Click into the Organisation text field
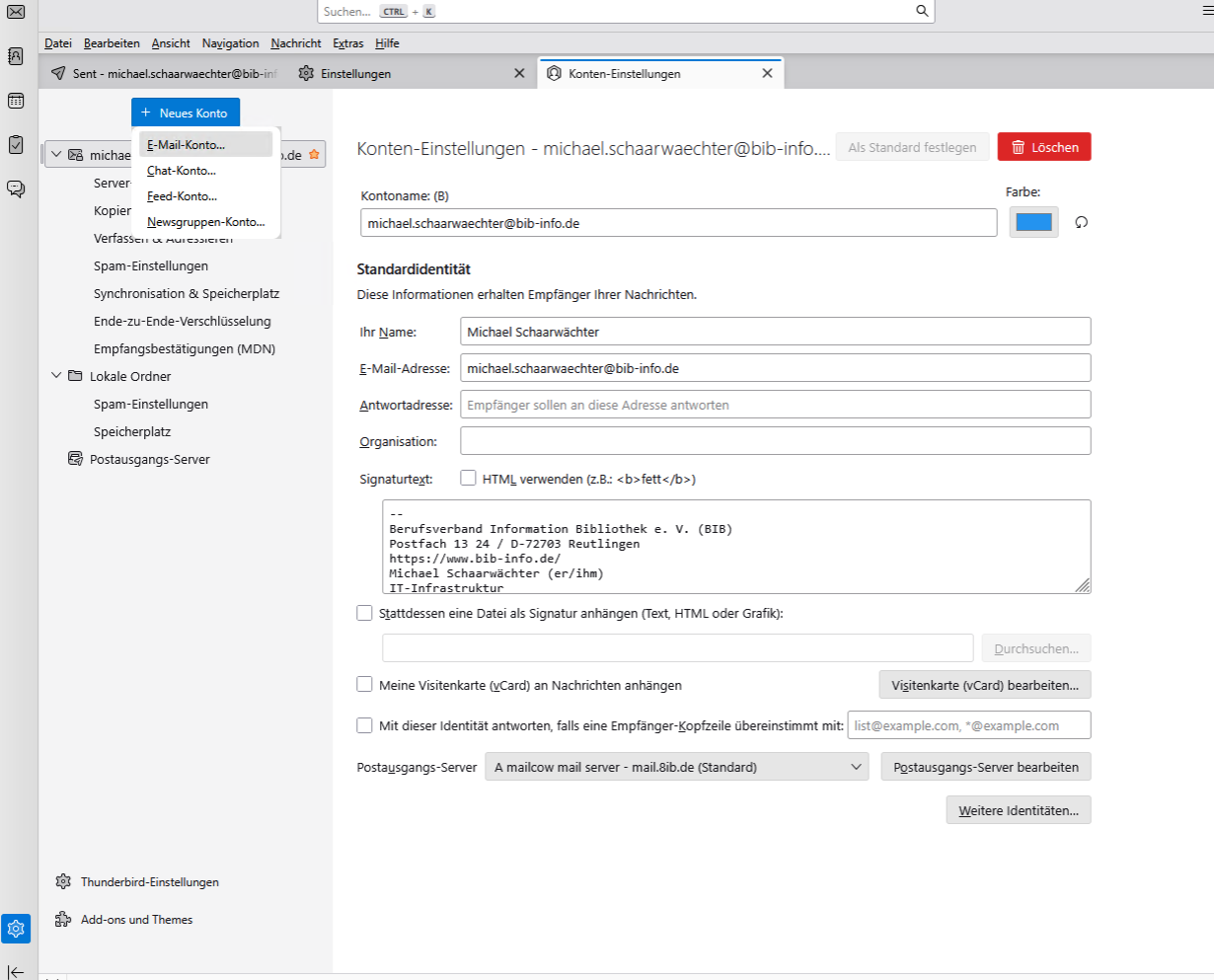 coord(775,441)
